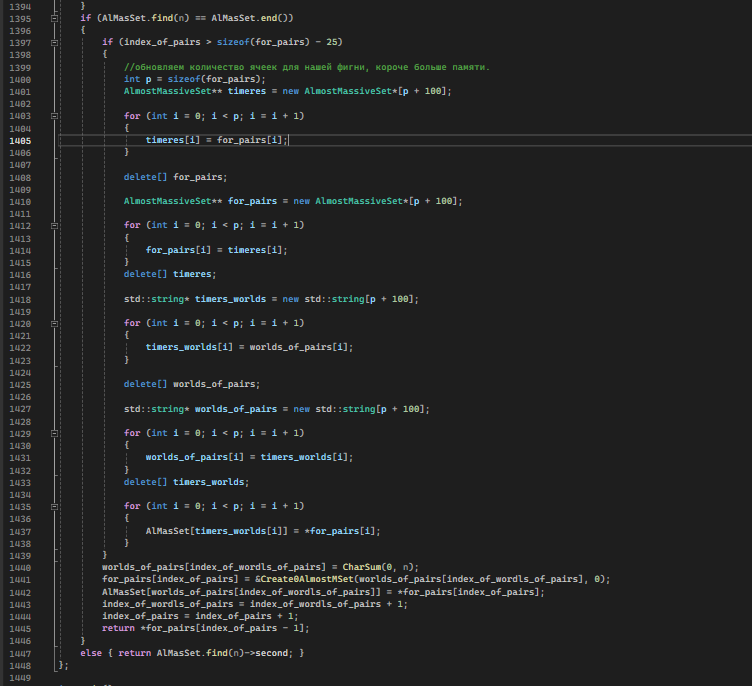This screenshot has height=686, width=752.
Task: Click 'else { return AlMasSet.find(n)->second; }' line
Action: click(x=192, y=653)
